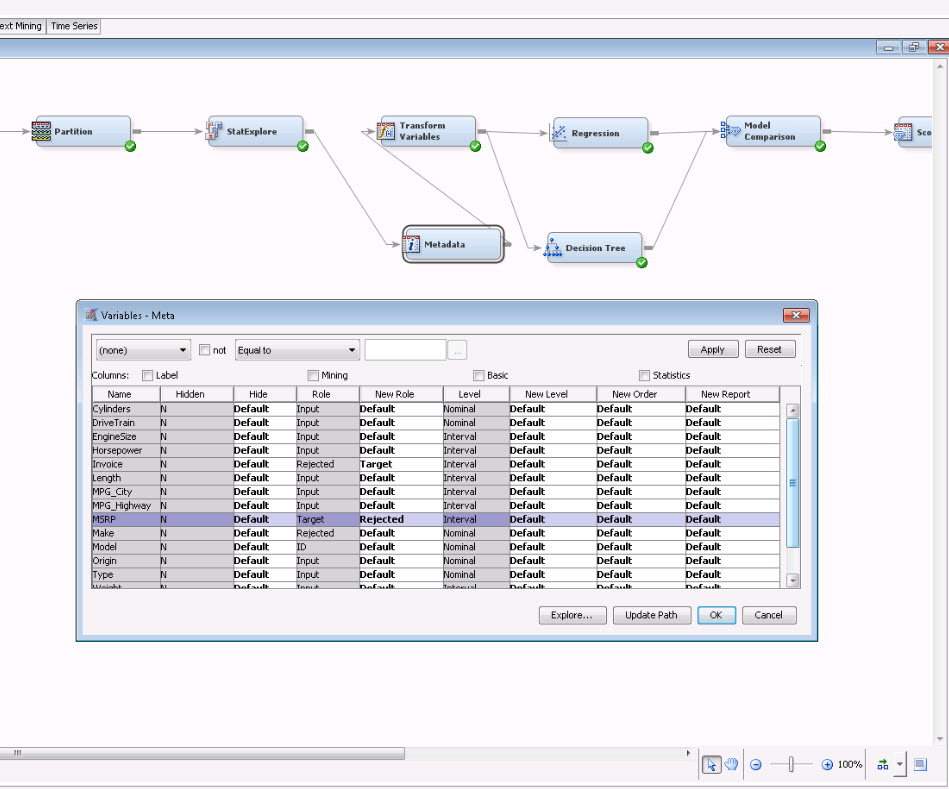Click the Zoom In magnifier icon
This screenshot has height=789, width=949.
point(825,764)
